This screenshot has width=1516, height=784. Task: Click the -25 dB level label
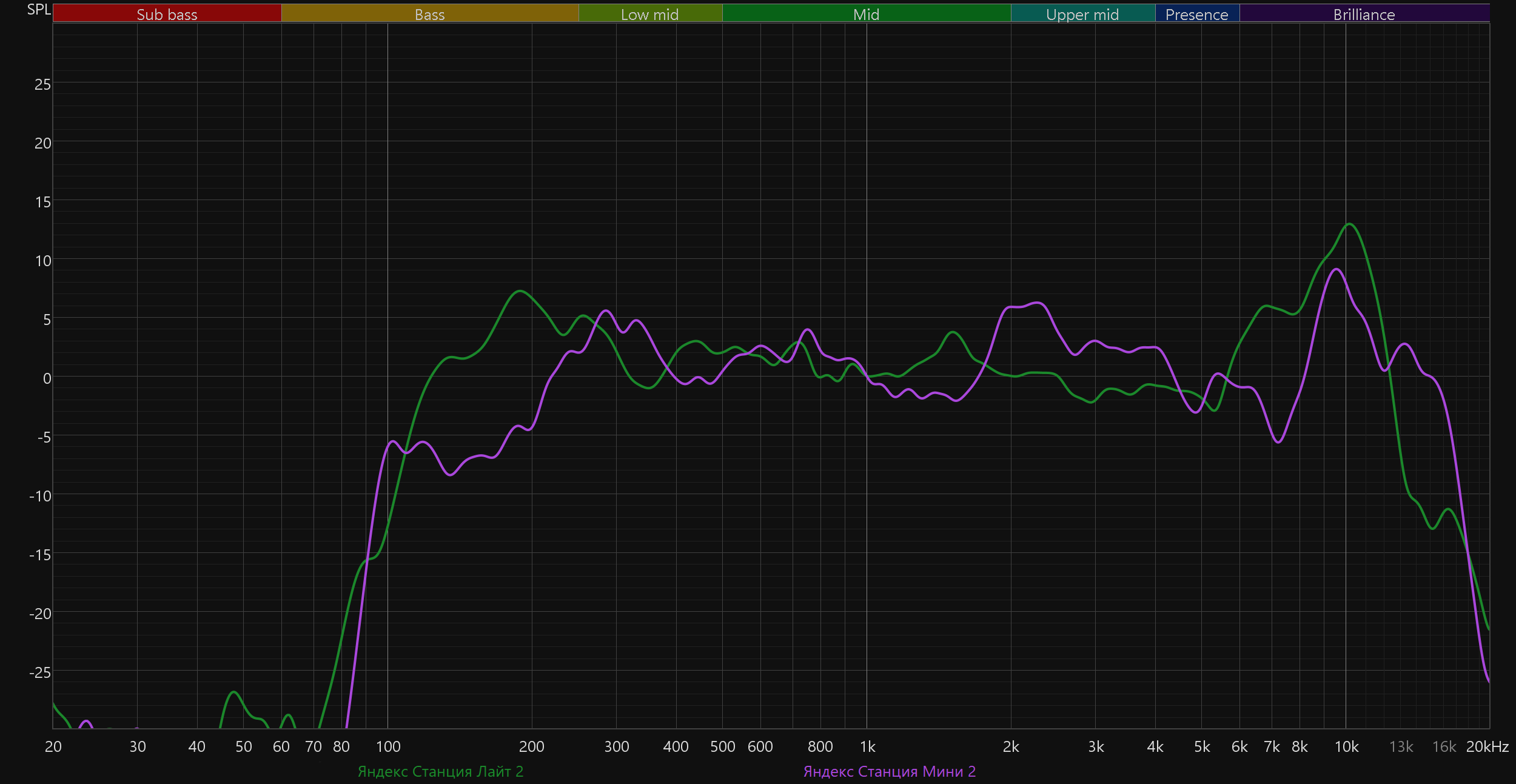click(40, 672)
